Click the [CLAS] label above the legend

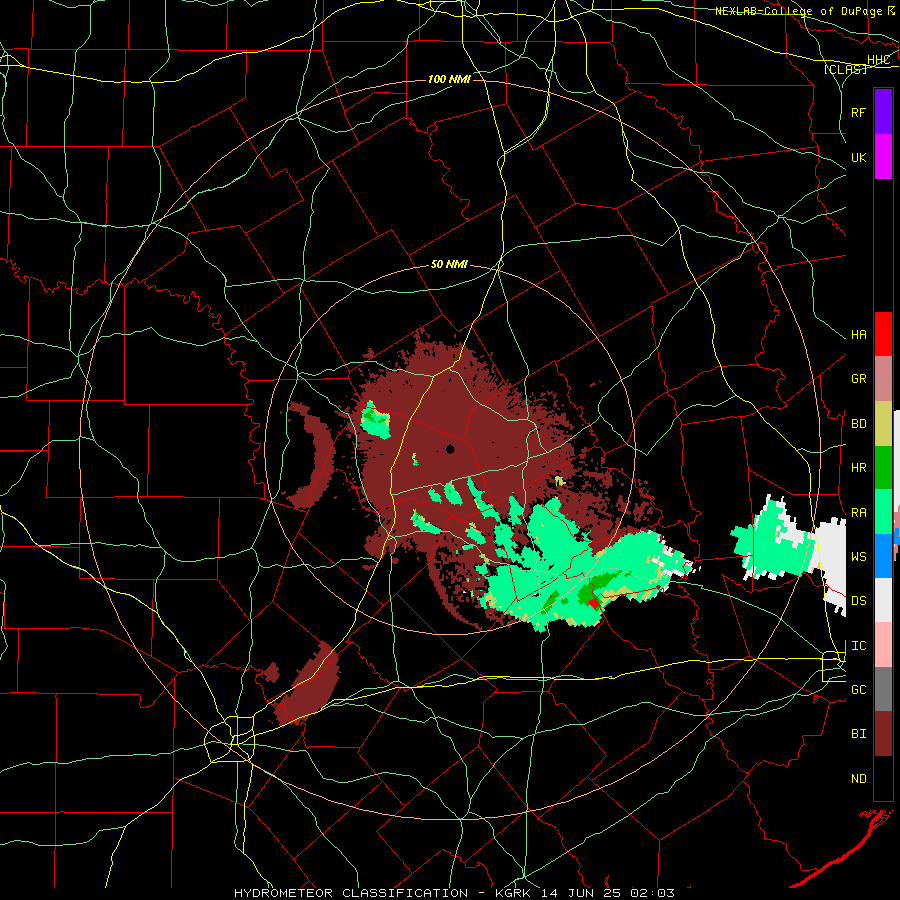[845, 69]
